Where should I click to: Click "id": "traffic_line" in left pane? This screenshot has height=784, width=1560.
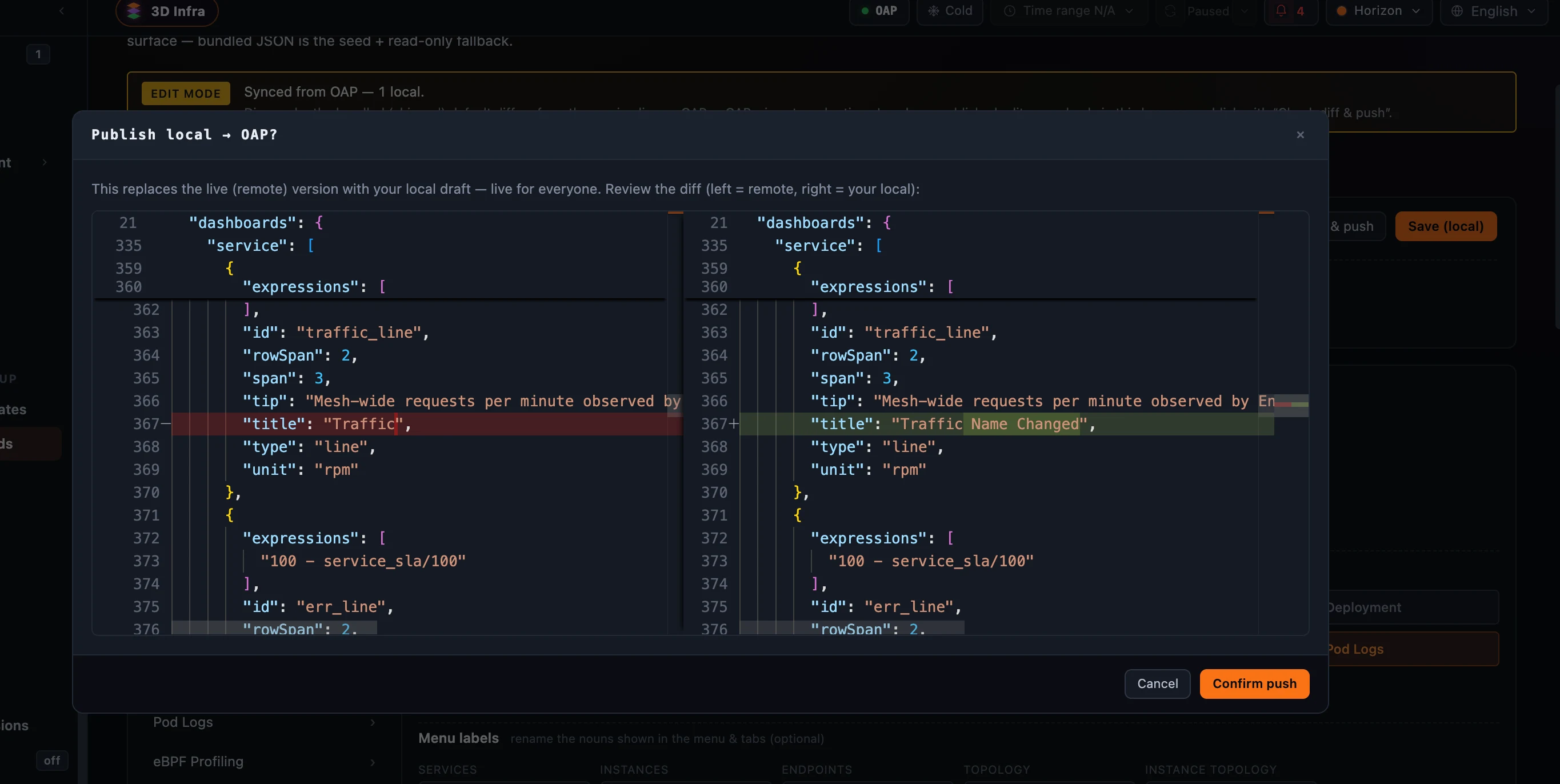click(335, 333)
